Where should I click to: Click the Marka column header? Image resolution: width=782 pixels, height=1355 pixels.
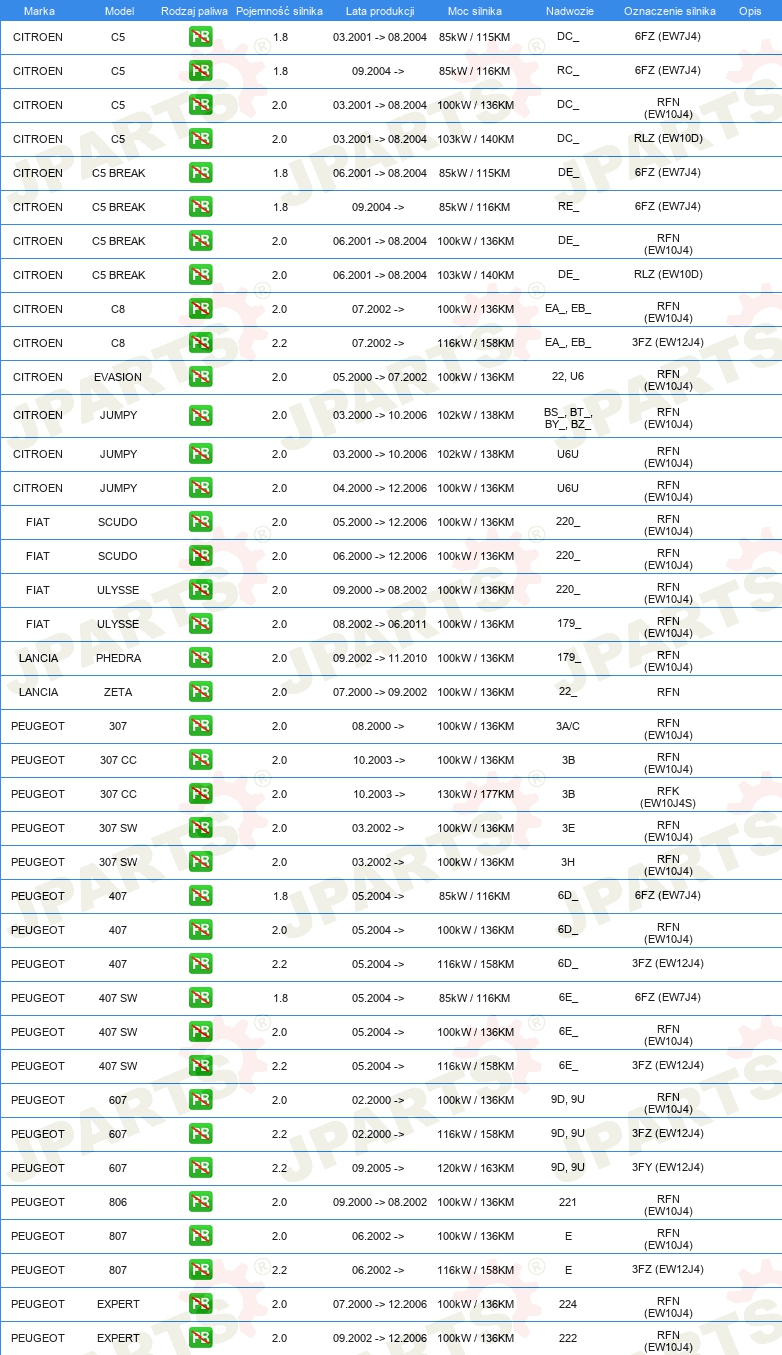[x=39, y=11]
